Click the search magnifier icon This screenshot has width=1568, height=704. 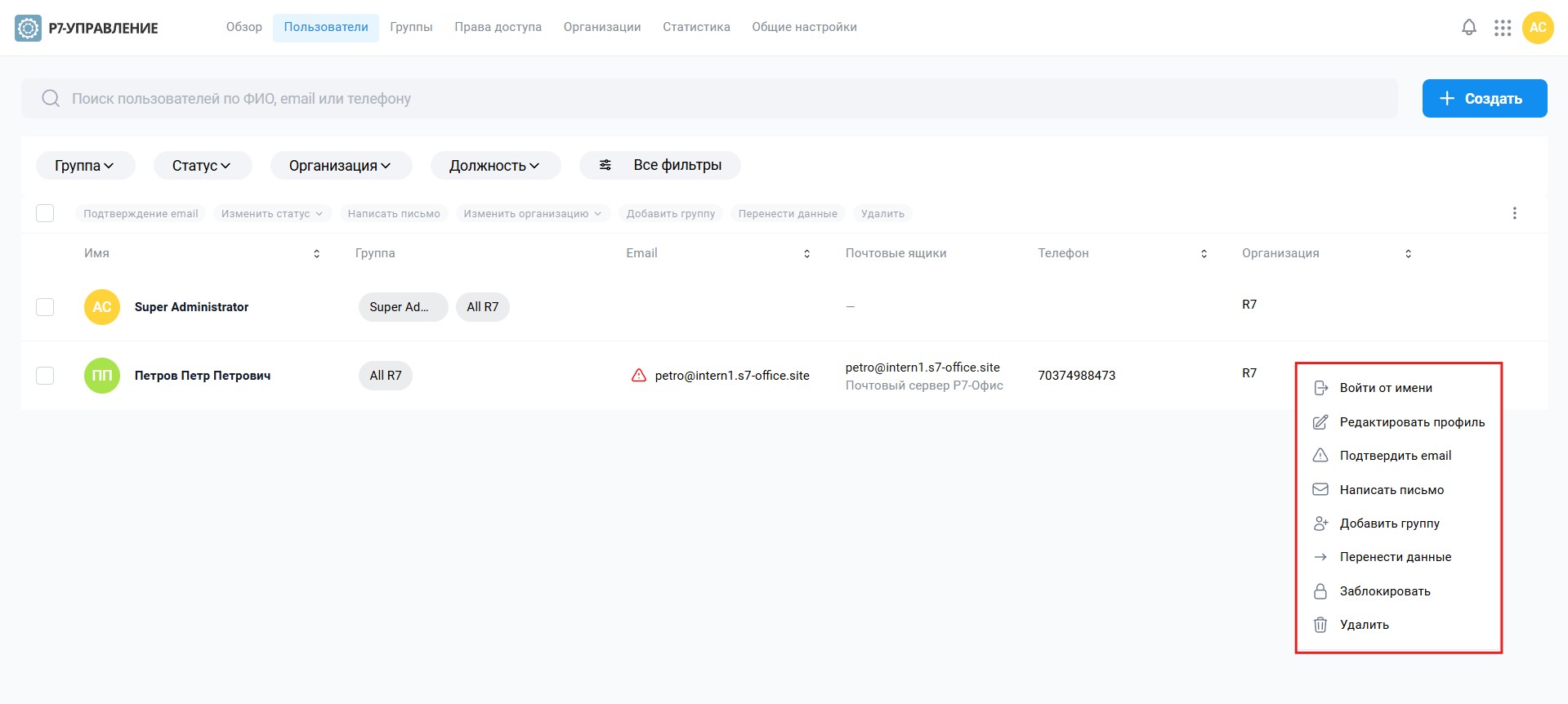point(51,99)
